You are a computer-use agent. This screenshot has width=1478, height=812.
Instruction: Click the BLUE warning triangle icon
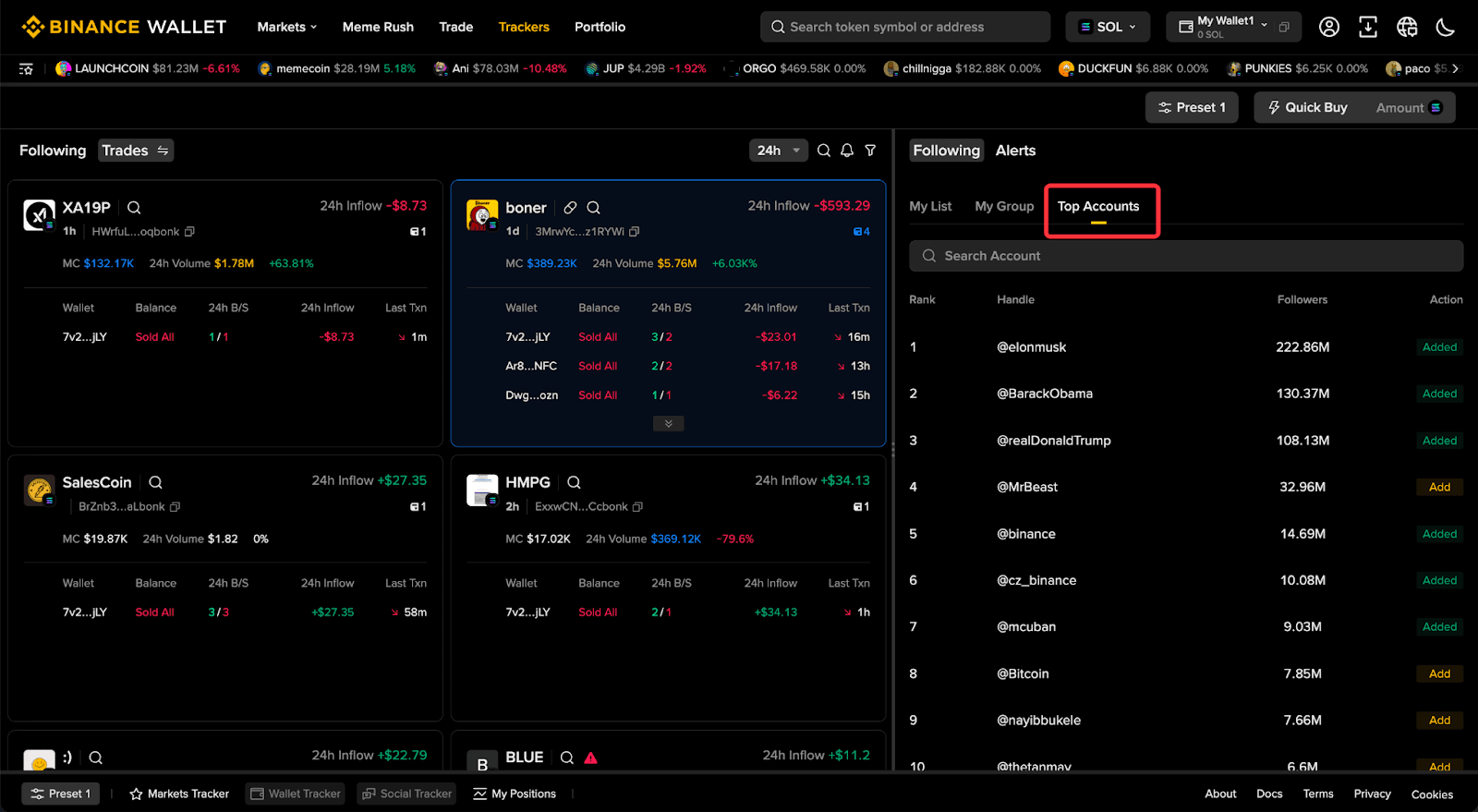(x=591, y=757)
